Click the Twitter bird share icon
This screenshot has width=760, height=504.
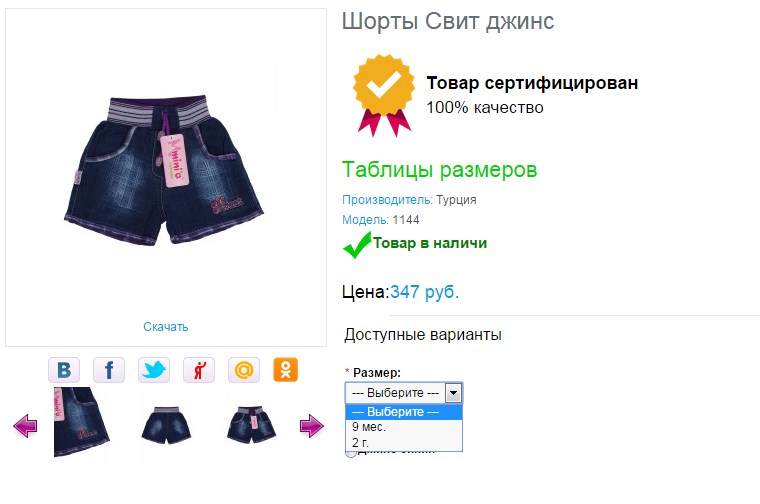click(x=154, y=370)
